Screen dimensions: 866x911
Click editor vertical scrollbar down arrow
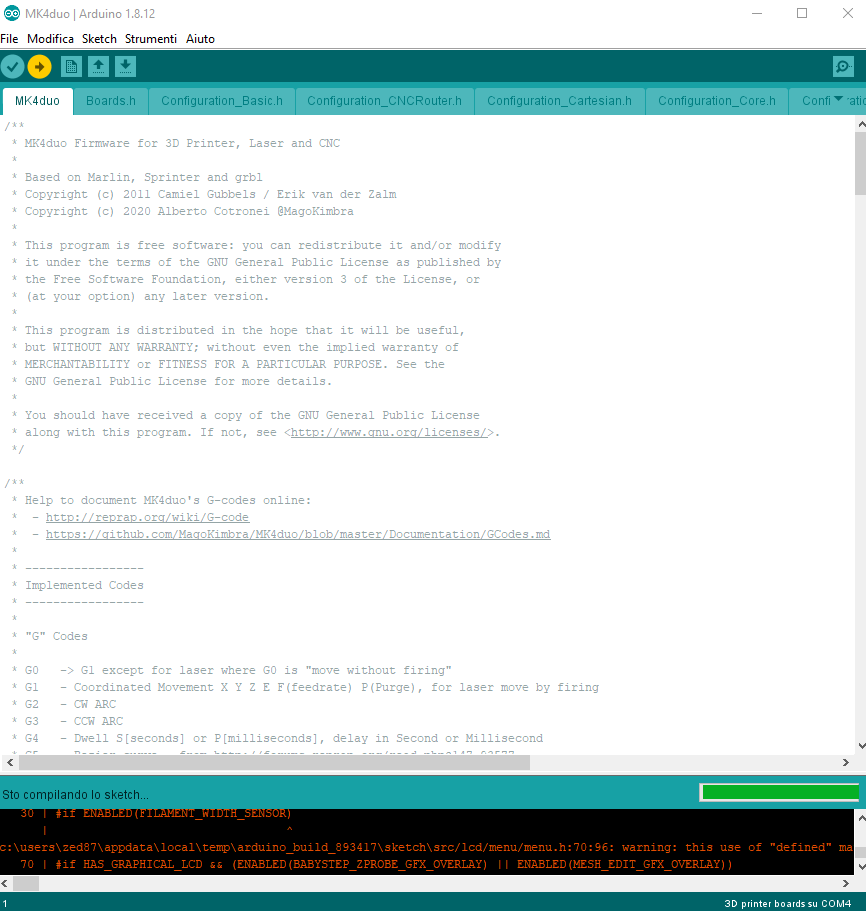(861, 746)
